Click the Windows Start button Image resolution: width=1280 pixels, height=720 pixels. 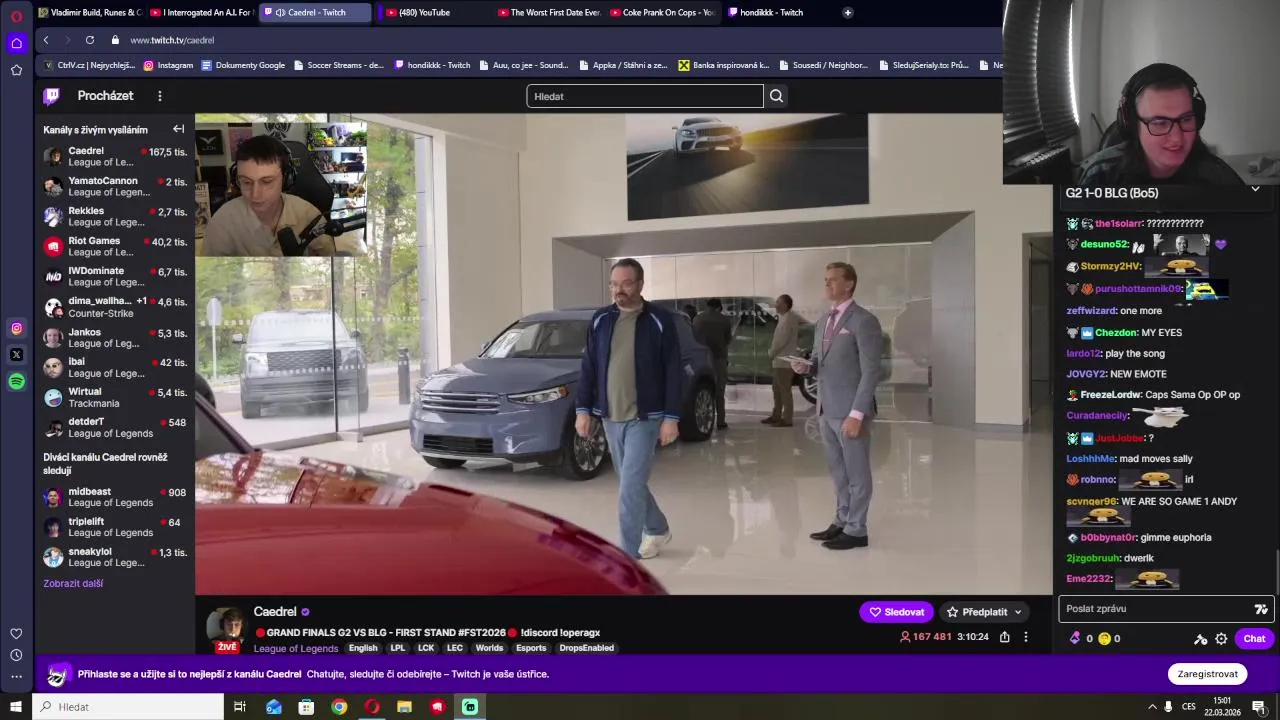pyautogui.click(x=15, y=707)
